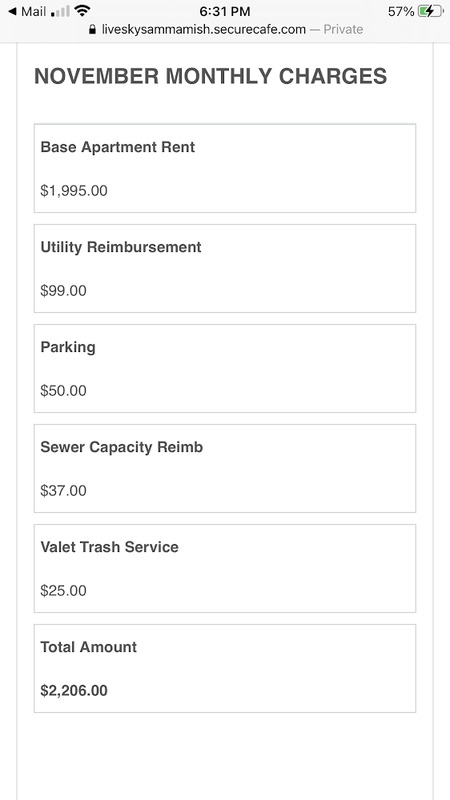Select the Base Apartment Rent label

tap(118, 147)
